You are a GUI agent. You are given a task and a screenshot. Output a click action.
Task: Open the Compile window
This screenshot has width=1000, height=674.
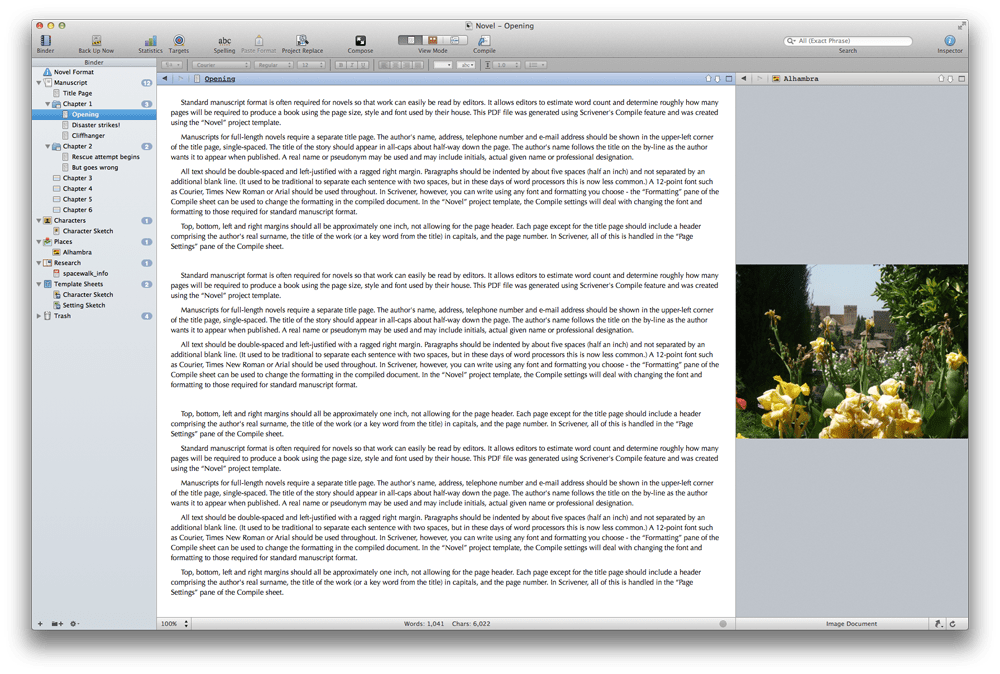(483, 42)
